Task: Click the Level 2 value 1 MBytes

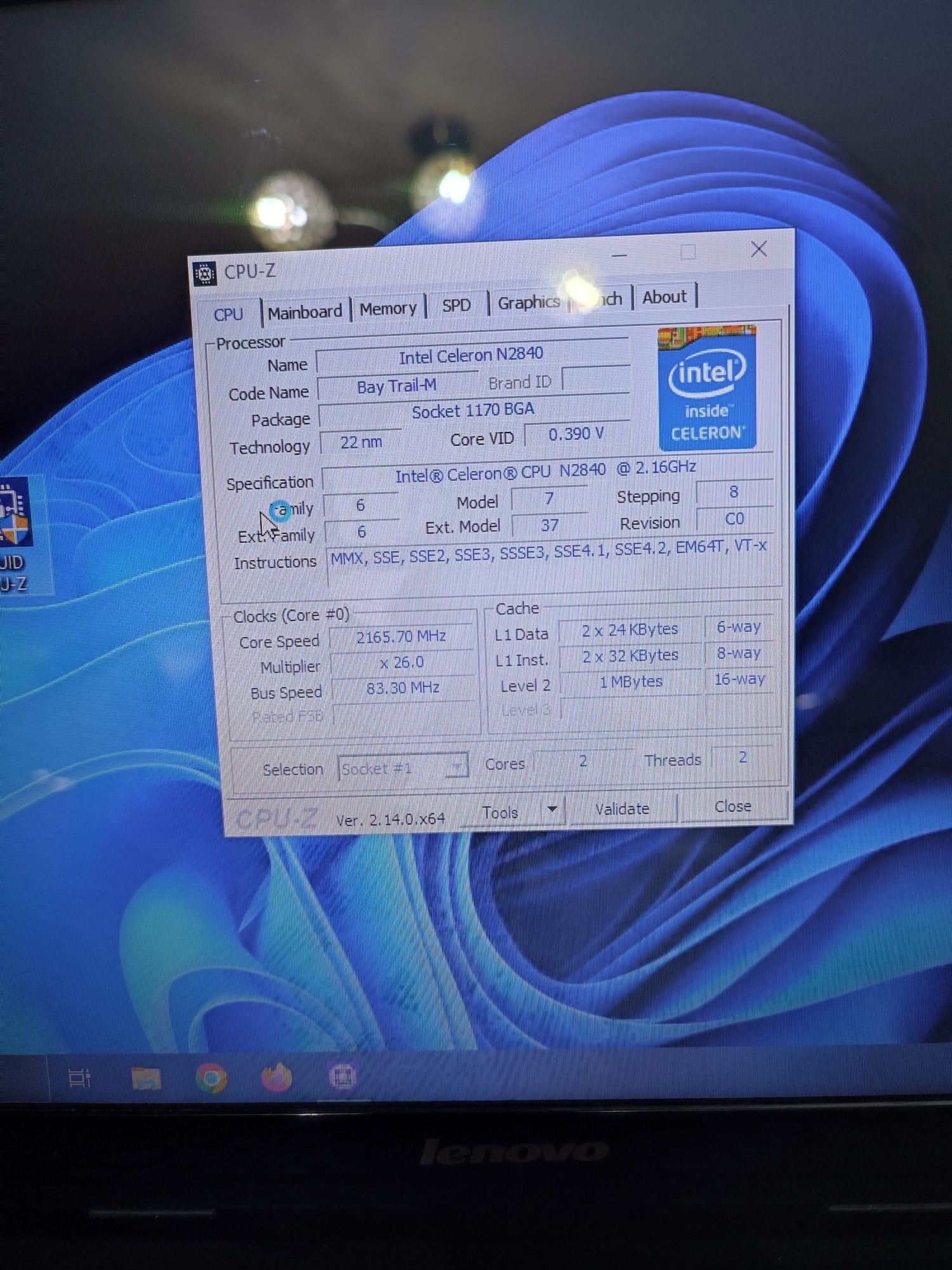Action: 631,682
